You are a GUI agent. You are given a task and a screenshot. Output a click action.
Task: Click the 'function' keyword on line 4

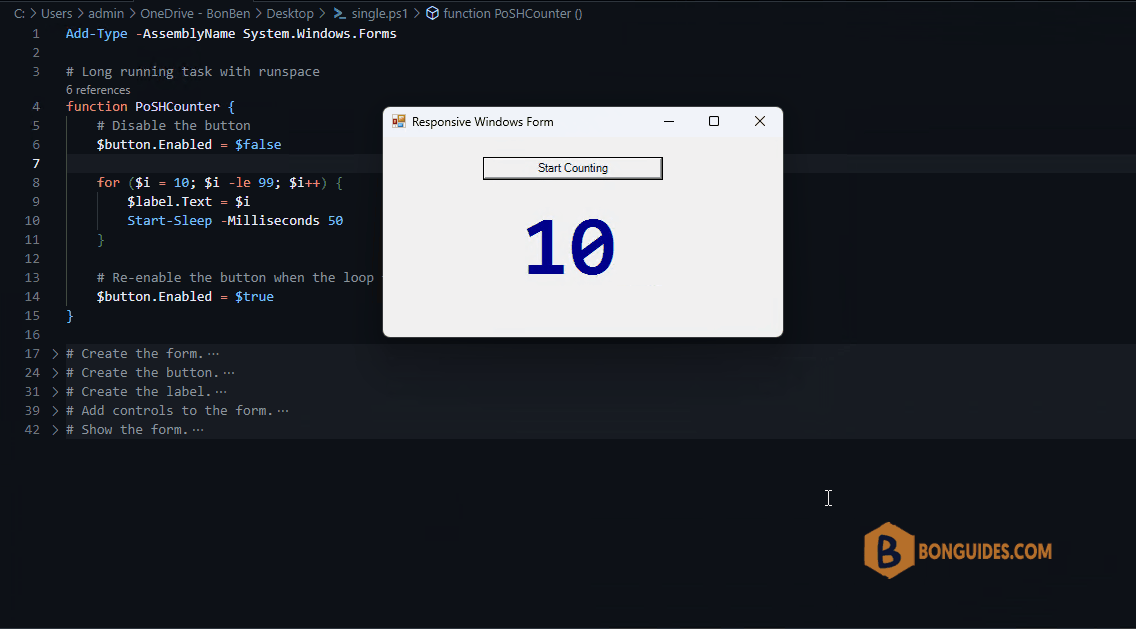tap(96, 106)
